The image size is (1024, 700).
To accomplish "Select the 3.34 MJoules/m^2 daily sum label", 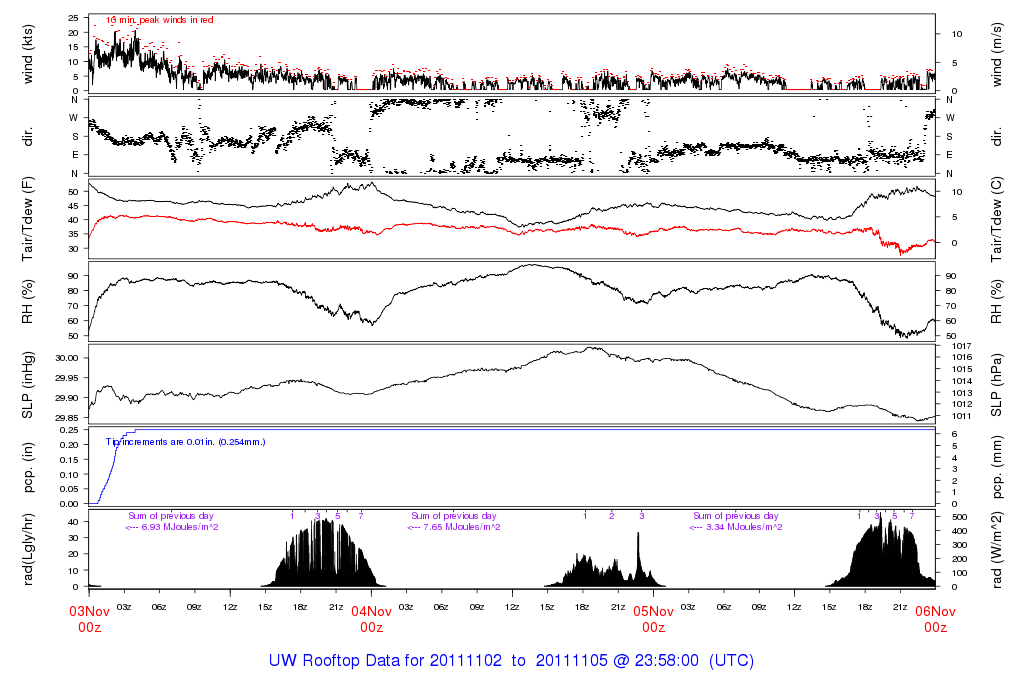I will [x=737, y=527].
